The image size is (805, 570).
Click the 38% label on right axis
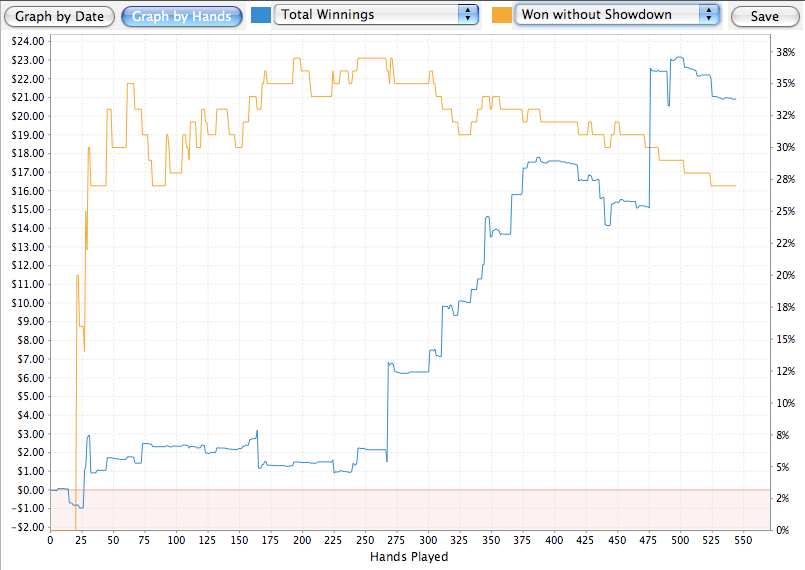[x=785, y=51]
